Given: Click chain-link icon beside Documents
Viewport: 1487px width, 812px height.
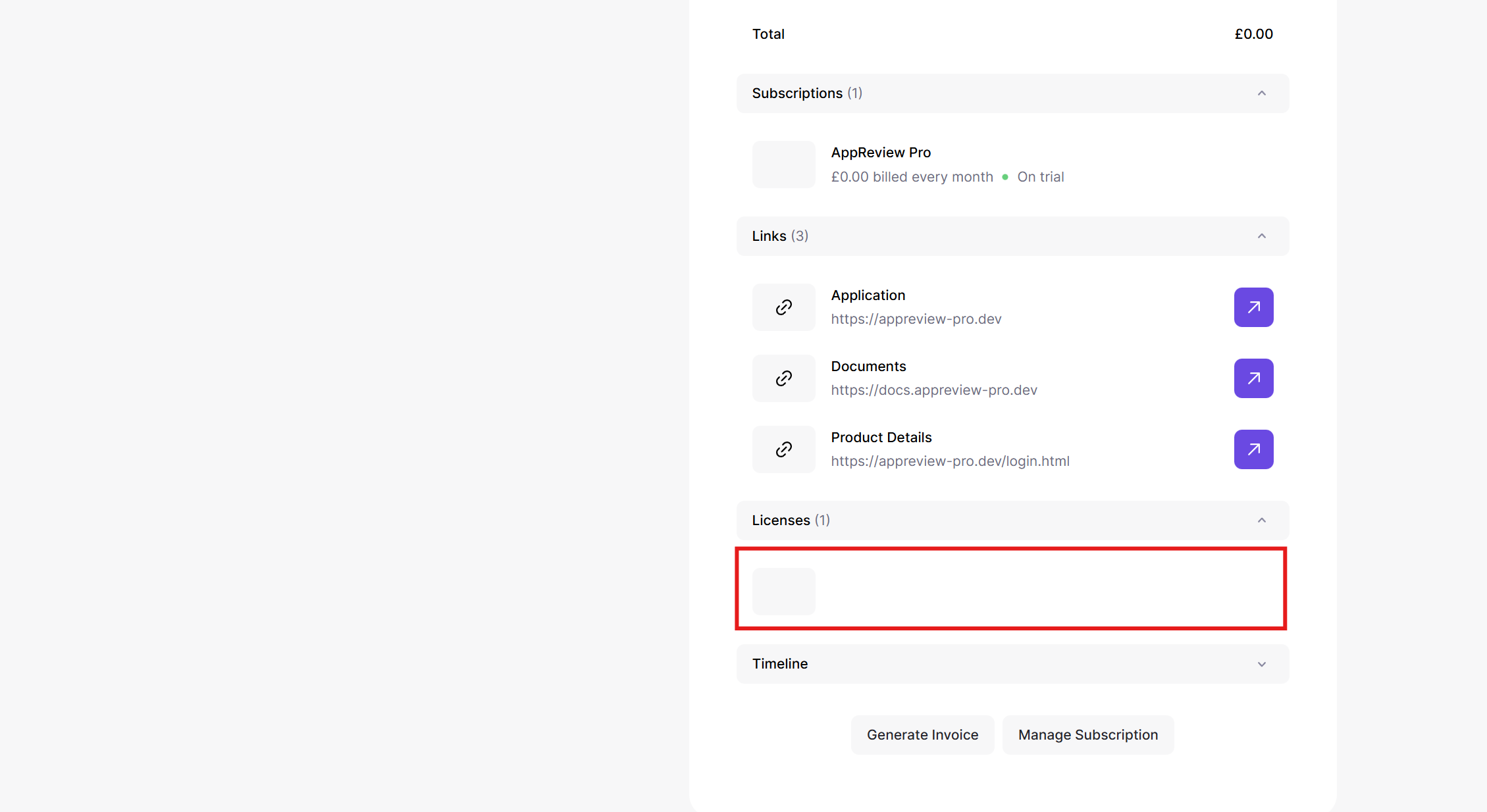Looking at the screenshot, I should click(783, 378).
